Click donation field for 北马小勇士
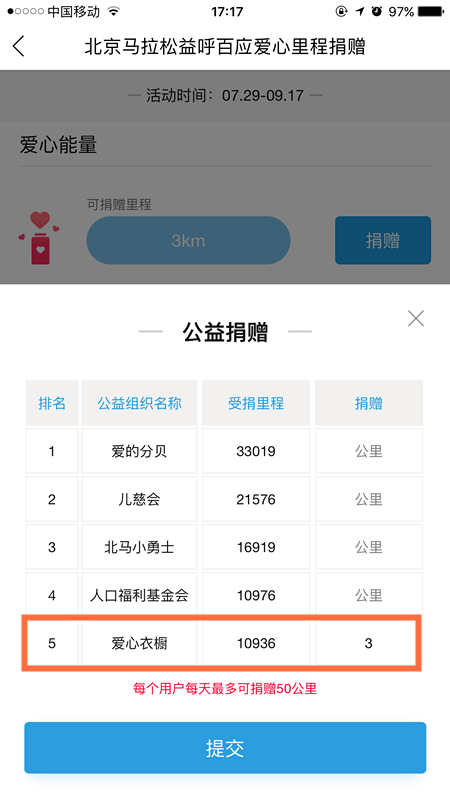 [369, 547]
